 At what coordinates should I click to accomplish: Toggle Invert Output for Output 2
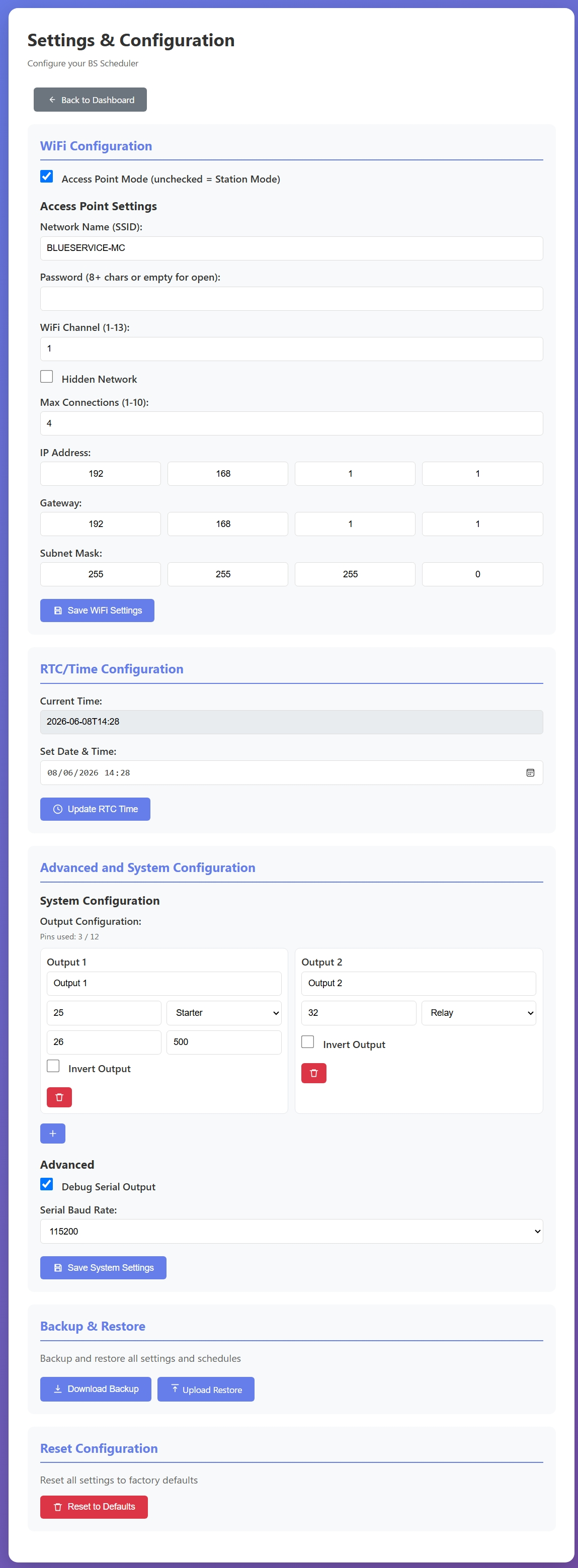coord(307,1041)
